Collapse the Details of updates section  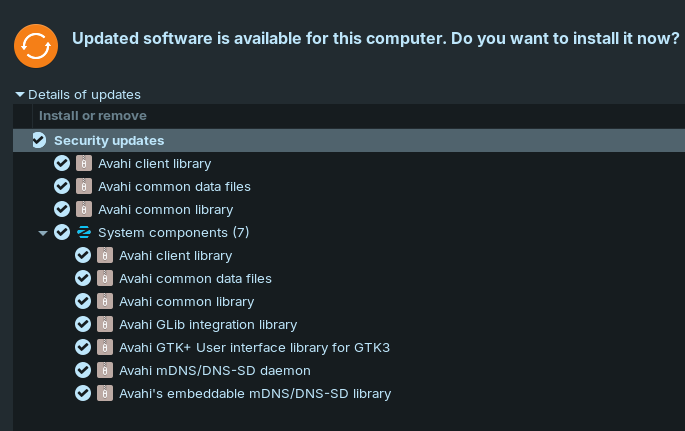20,95
